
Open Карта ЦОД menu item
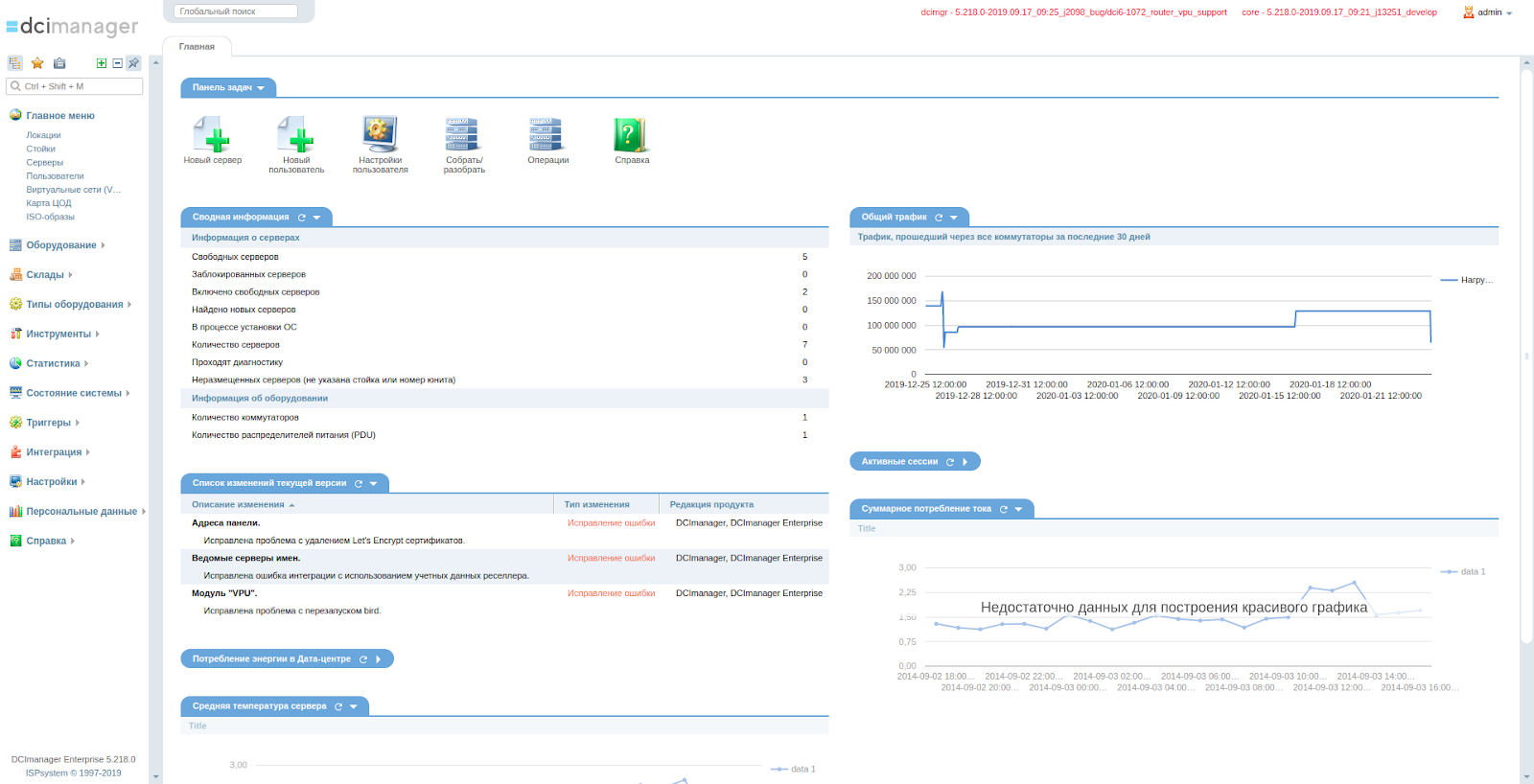click(x=48, y=203)
